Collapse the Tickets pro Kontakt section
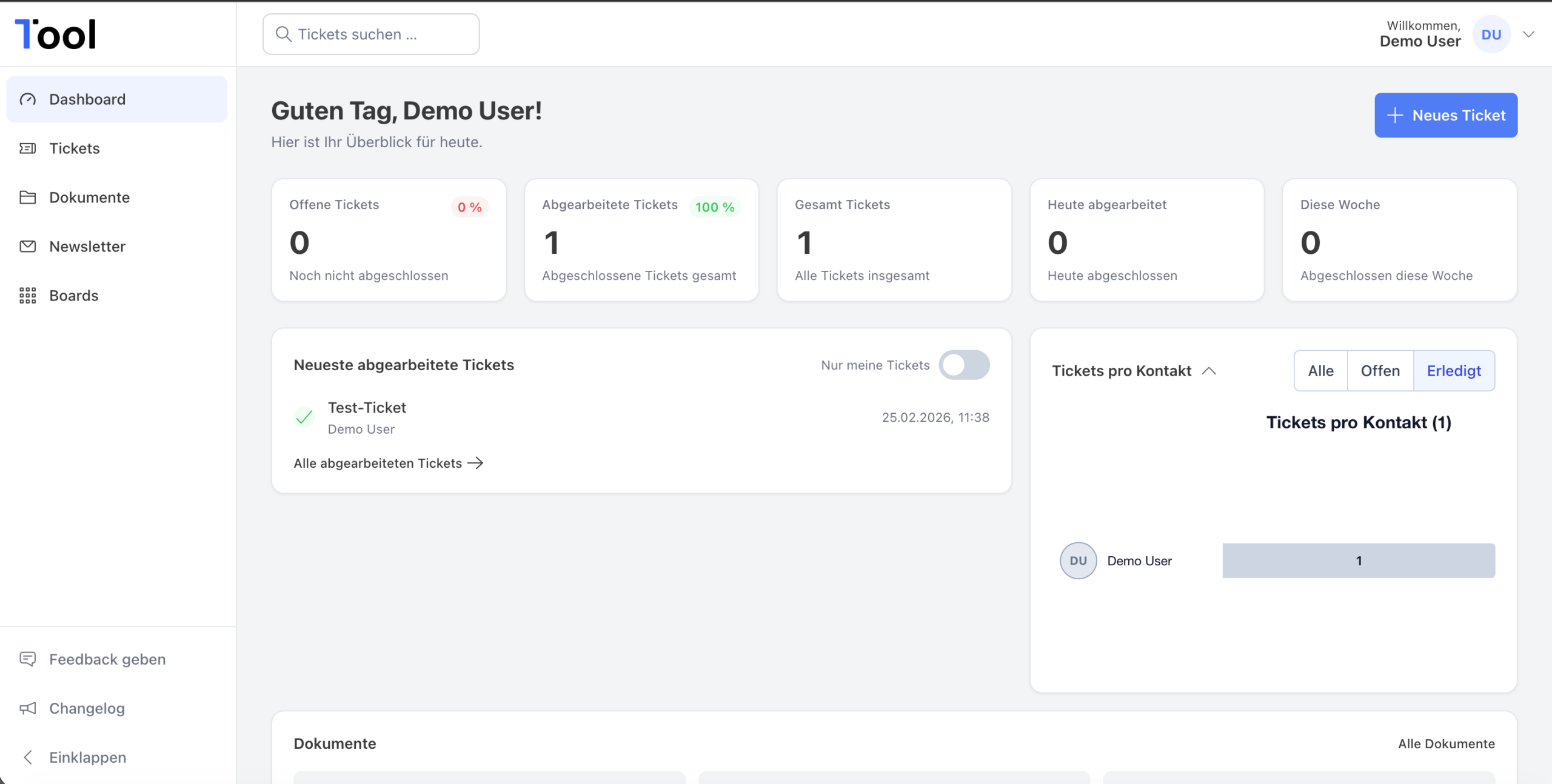The image size is (1552, 784). pos(1209,371)
